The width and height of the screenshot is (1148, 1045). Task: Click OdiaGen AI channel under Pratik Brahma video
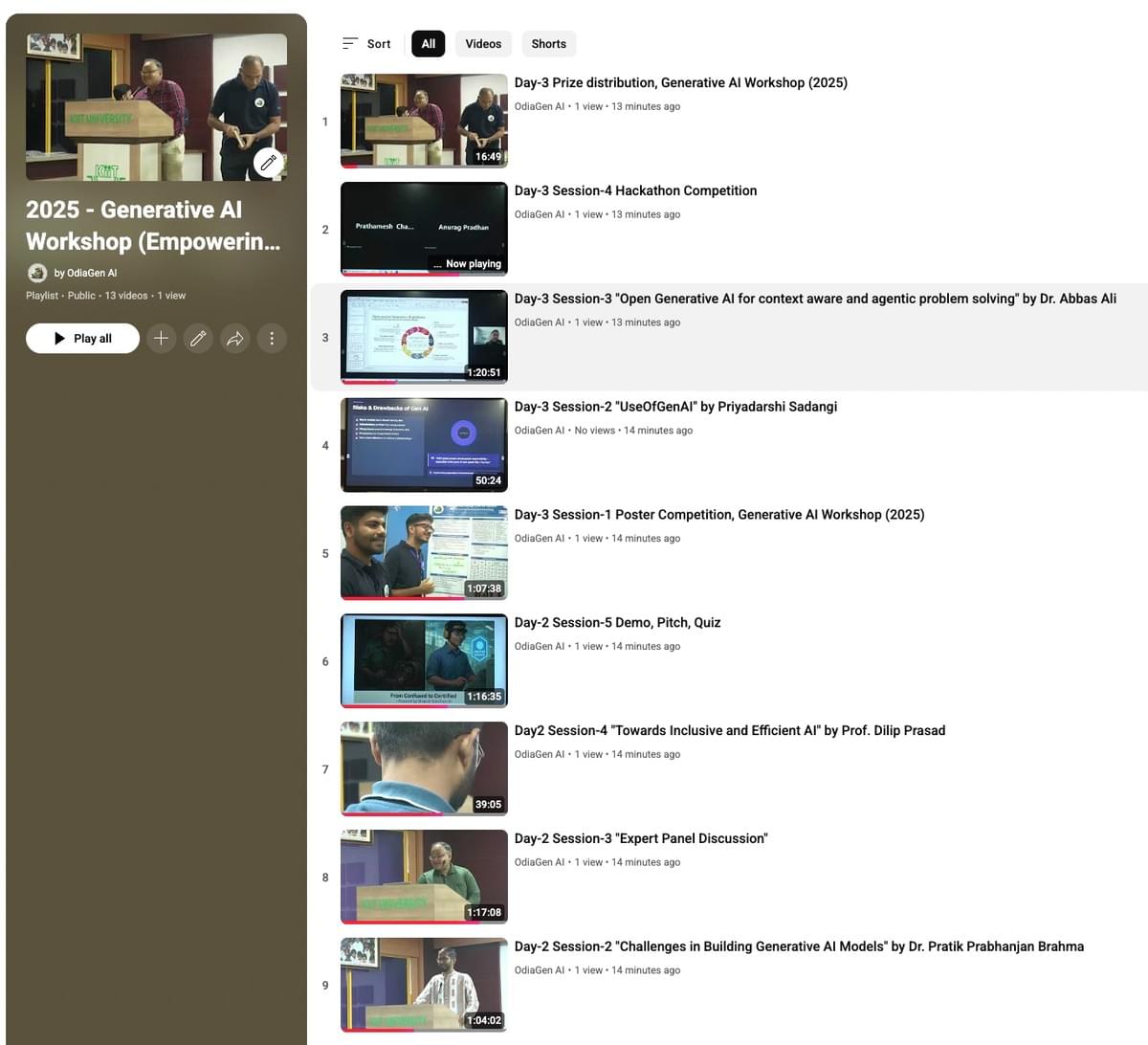click(x=540, y=970)
